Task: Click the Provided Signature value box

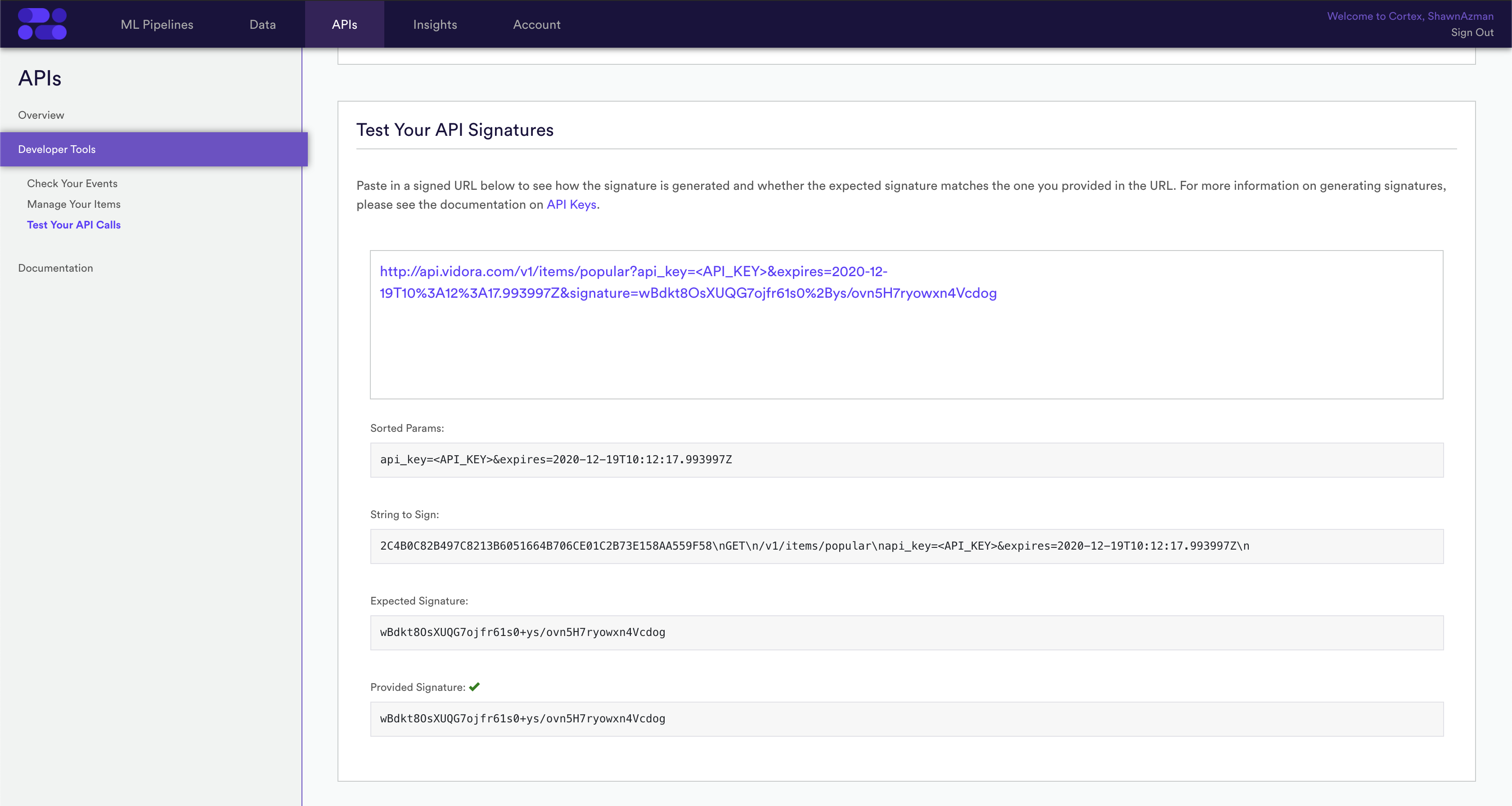Action: point(906,719)
